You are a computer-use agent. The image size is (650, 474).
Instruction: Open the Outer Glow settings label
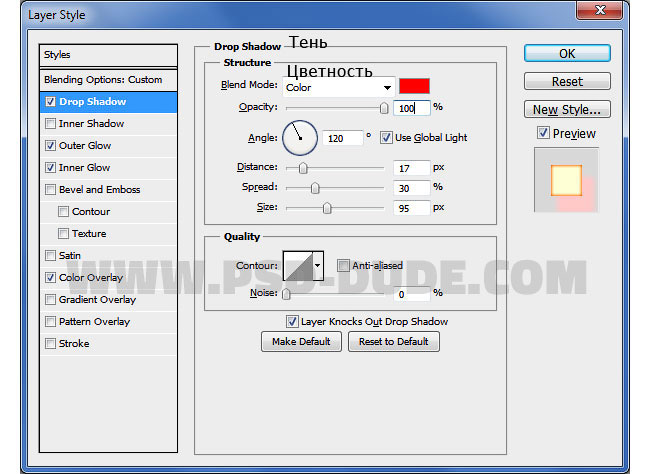point(85,146)
